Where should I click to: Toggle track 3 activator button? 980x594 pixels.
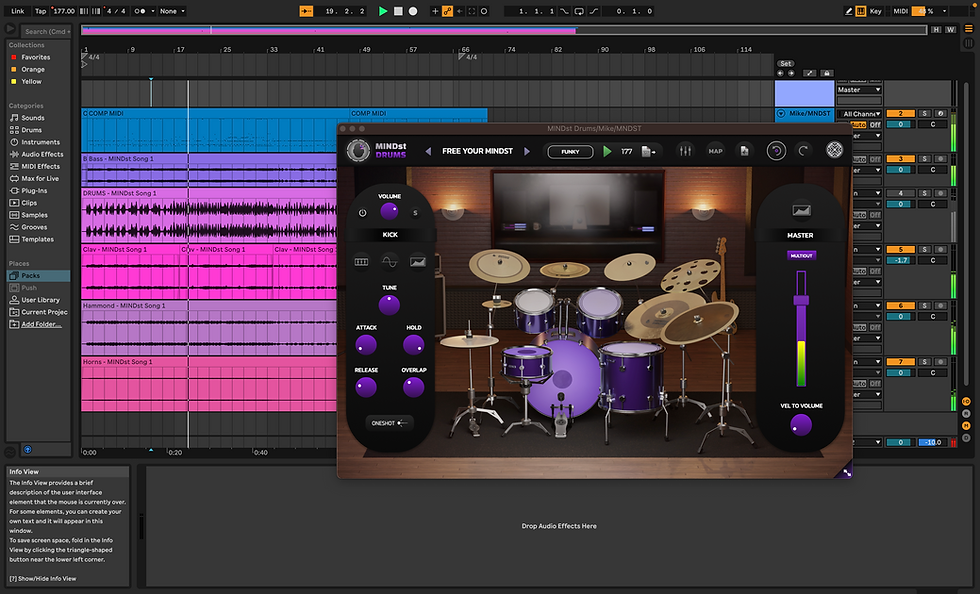901,159
